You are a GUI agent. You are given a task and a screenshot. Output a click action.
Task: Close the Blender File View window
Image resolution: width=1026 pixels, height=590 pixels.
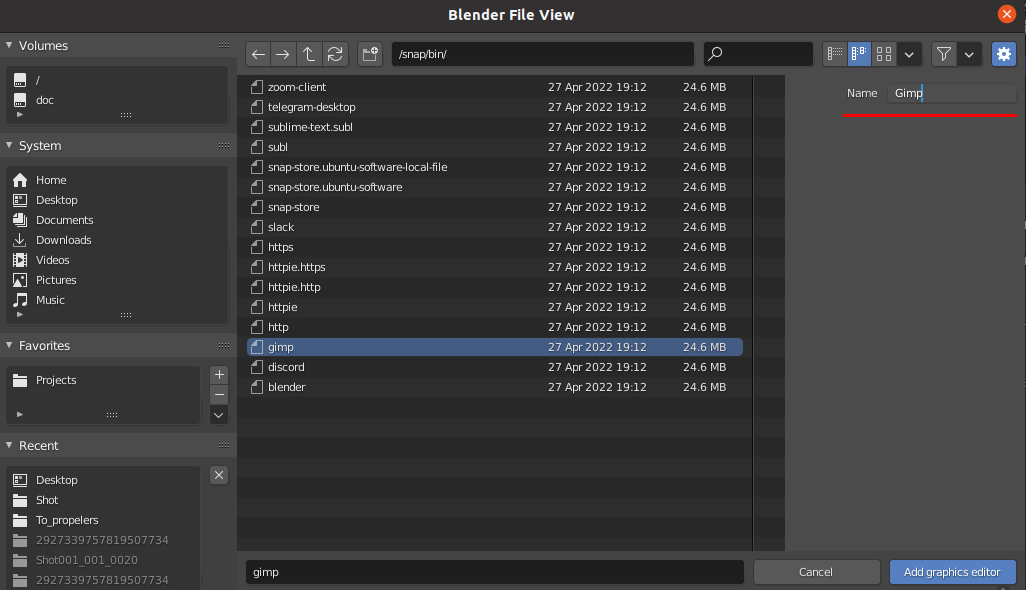[x=1006, y=14]
